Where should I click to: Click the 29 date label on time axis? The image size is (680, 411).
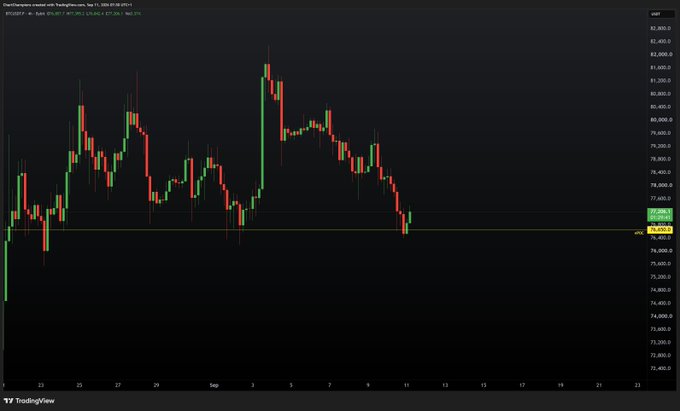point(157,385)
